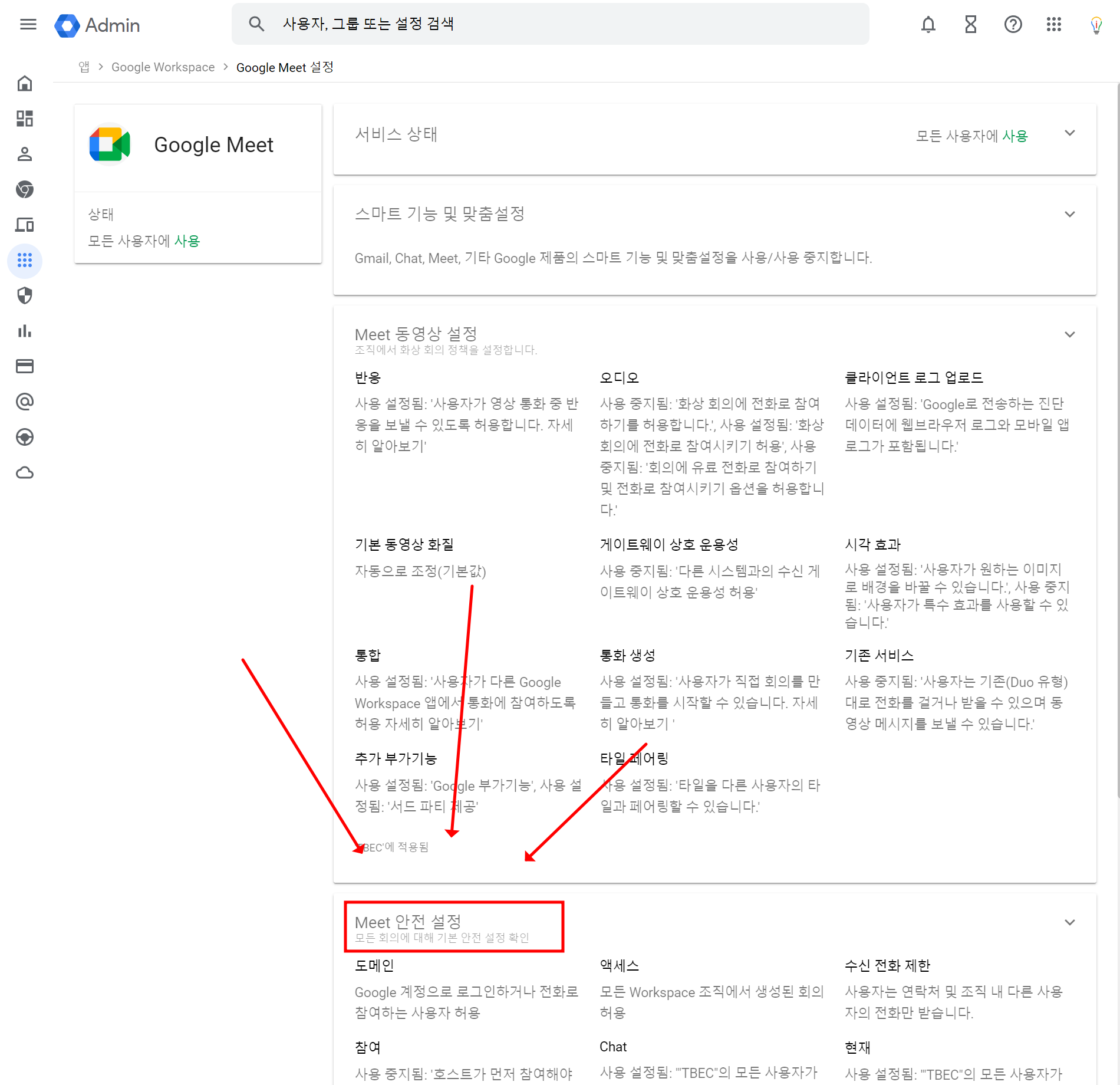Open the 추가 부가기능 setting
This screenshot has width=1120, height=1085.
[x=396, y=758]
